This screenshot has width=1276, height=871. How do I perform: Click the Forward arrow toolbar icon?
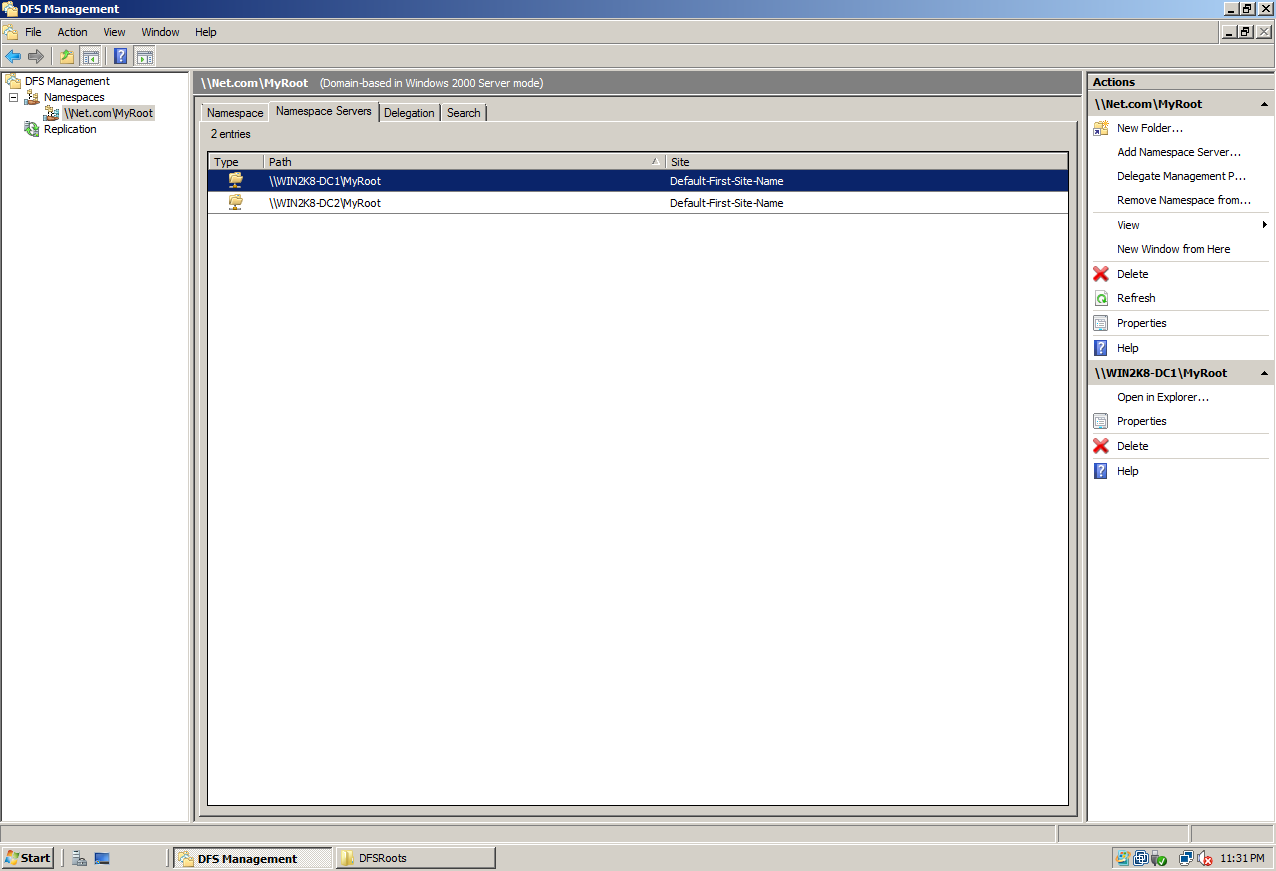coord(36,56)
